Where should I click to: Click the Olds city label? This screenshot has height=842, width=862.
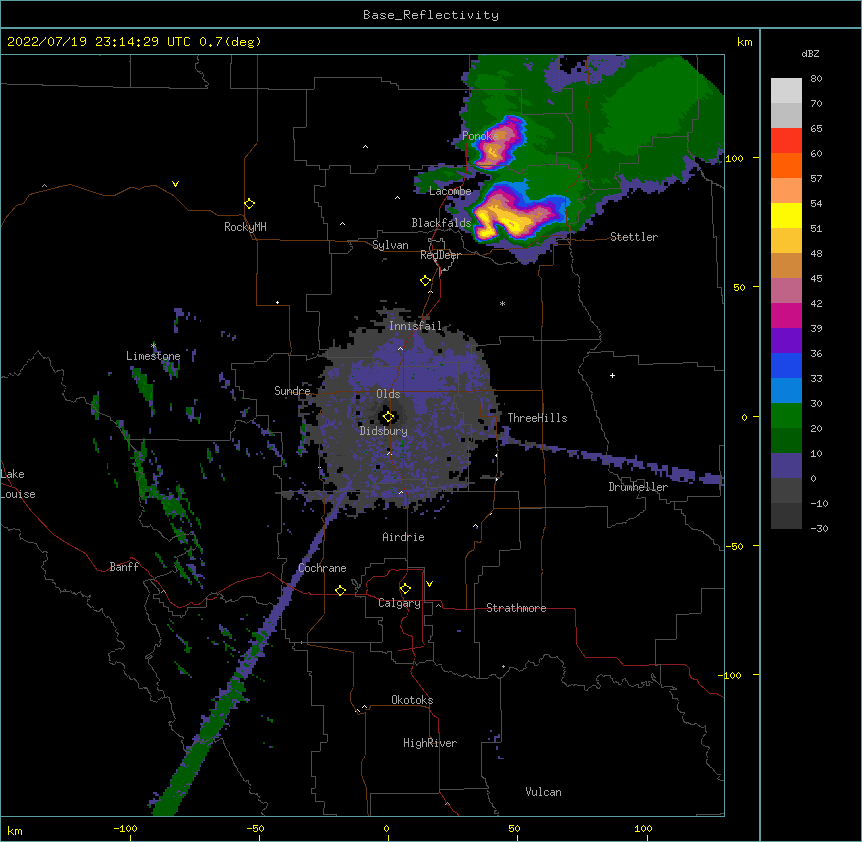pyautogui.click(x=388, y=394)
